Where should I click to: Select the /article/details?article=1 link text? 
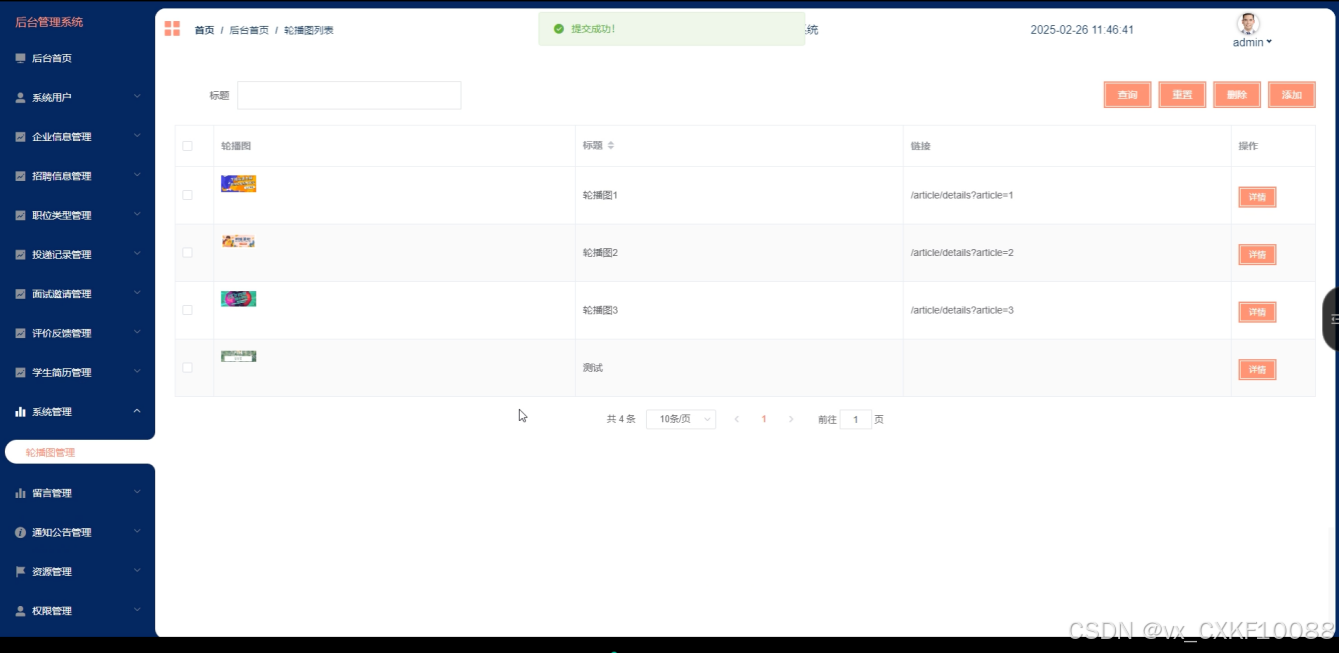pos(962,195)
